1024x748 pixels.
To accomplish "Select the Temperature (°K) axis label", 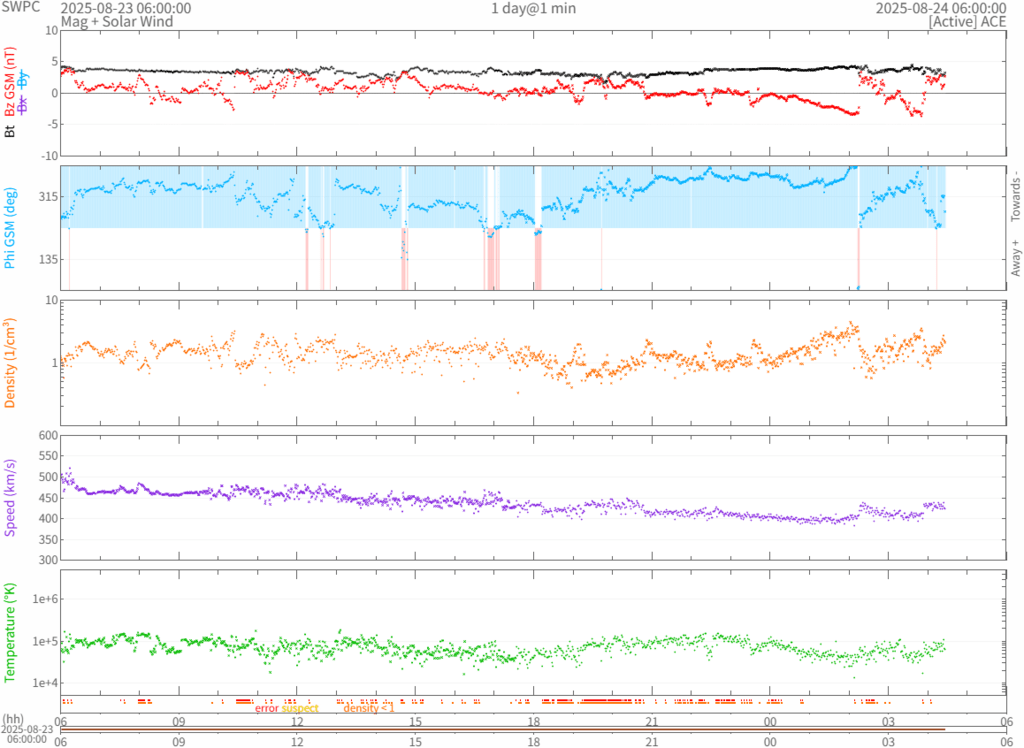I will pos(10,633).
